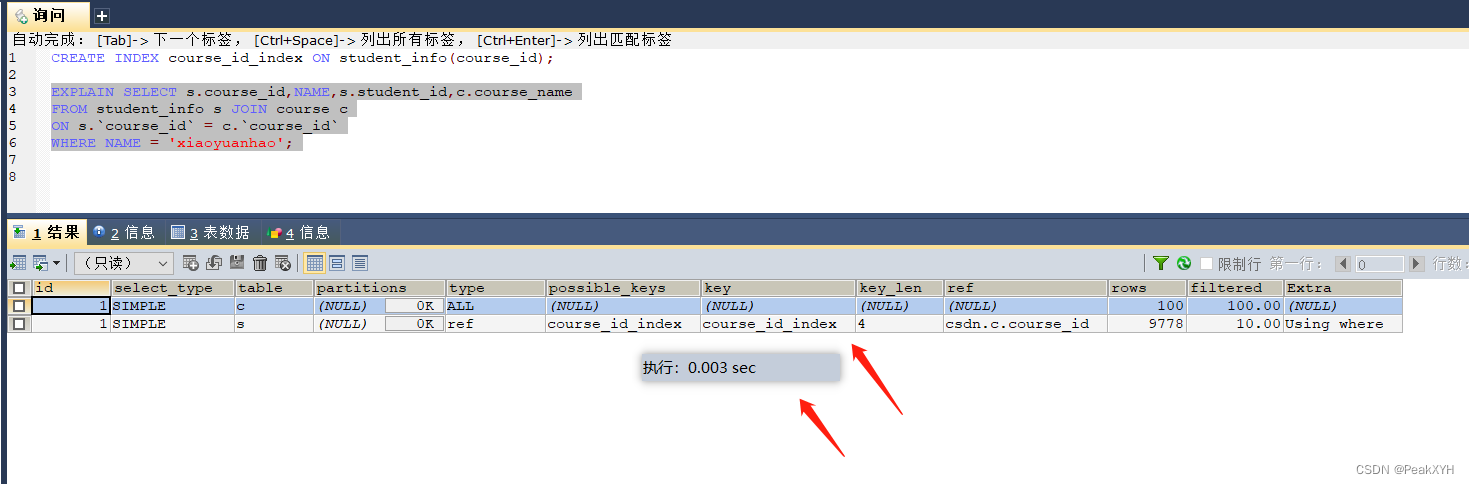The width and height of the screenshot is (1469, 484).
Task: Click the insert new row icon
Action: pos(191,263)
